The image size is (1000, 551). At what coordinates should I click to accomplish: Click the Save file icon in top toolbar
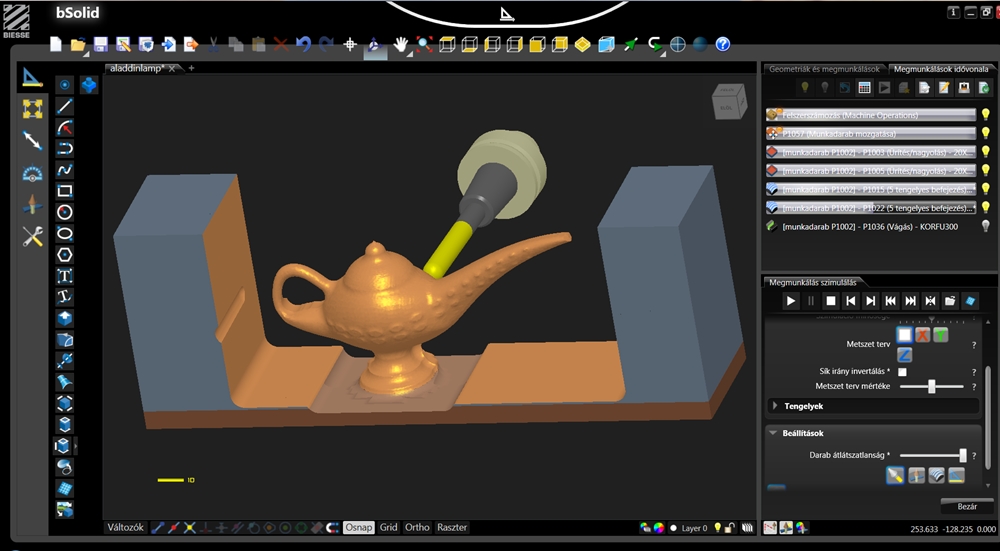click(x=100, y=44)
